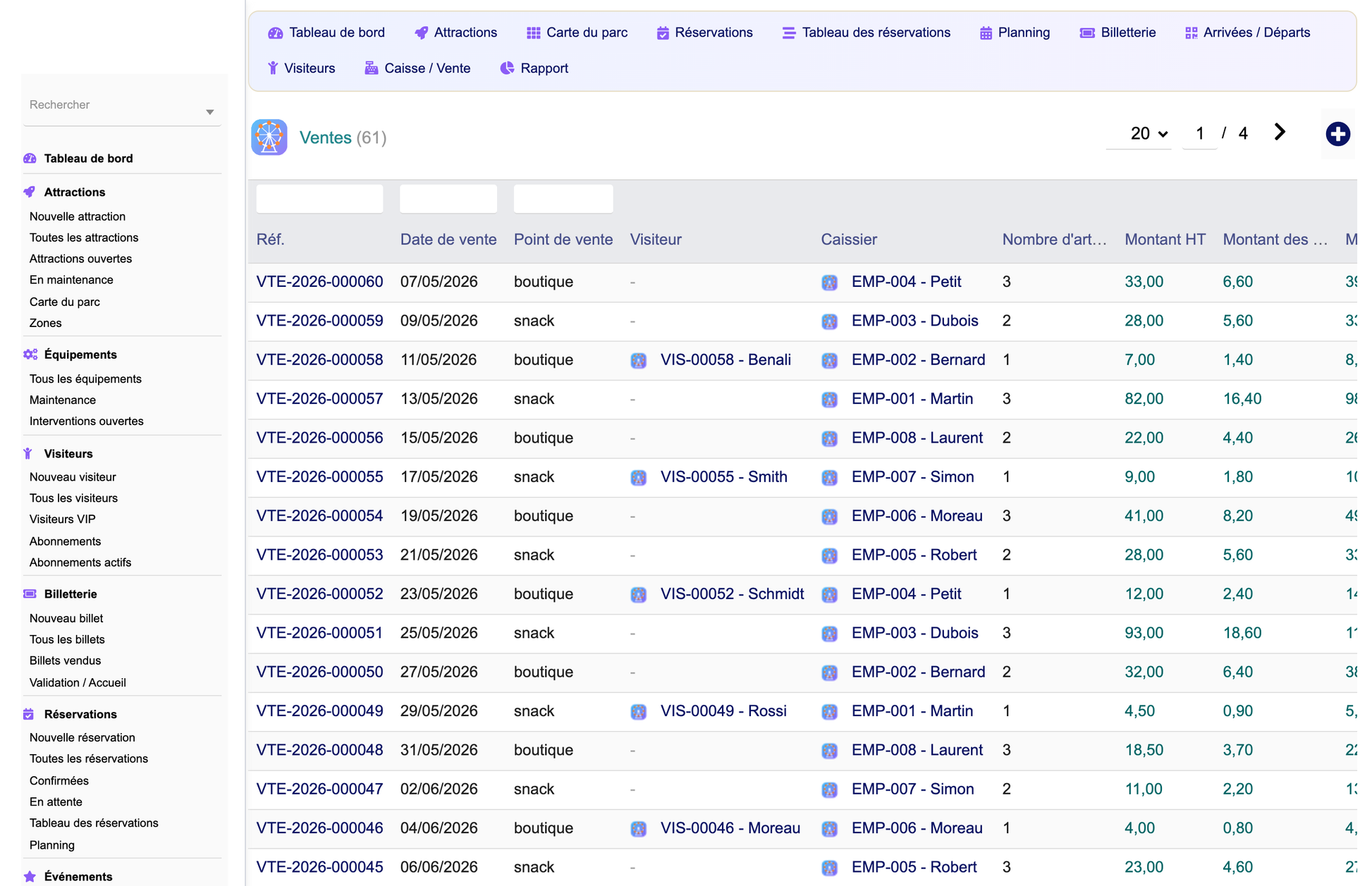Open Billets vendus in sidebar
This screenshot has width=1372, height=886.
pos(65,660)
